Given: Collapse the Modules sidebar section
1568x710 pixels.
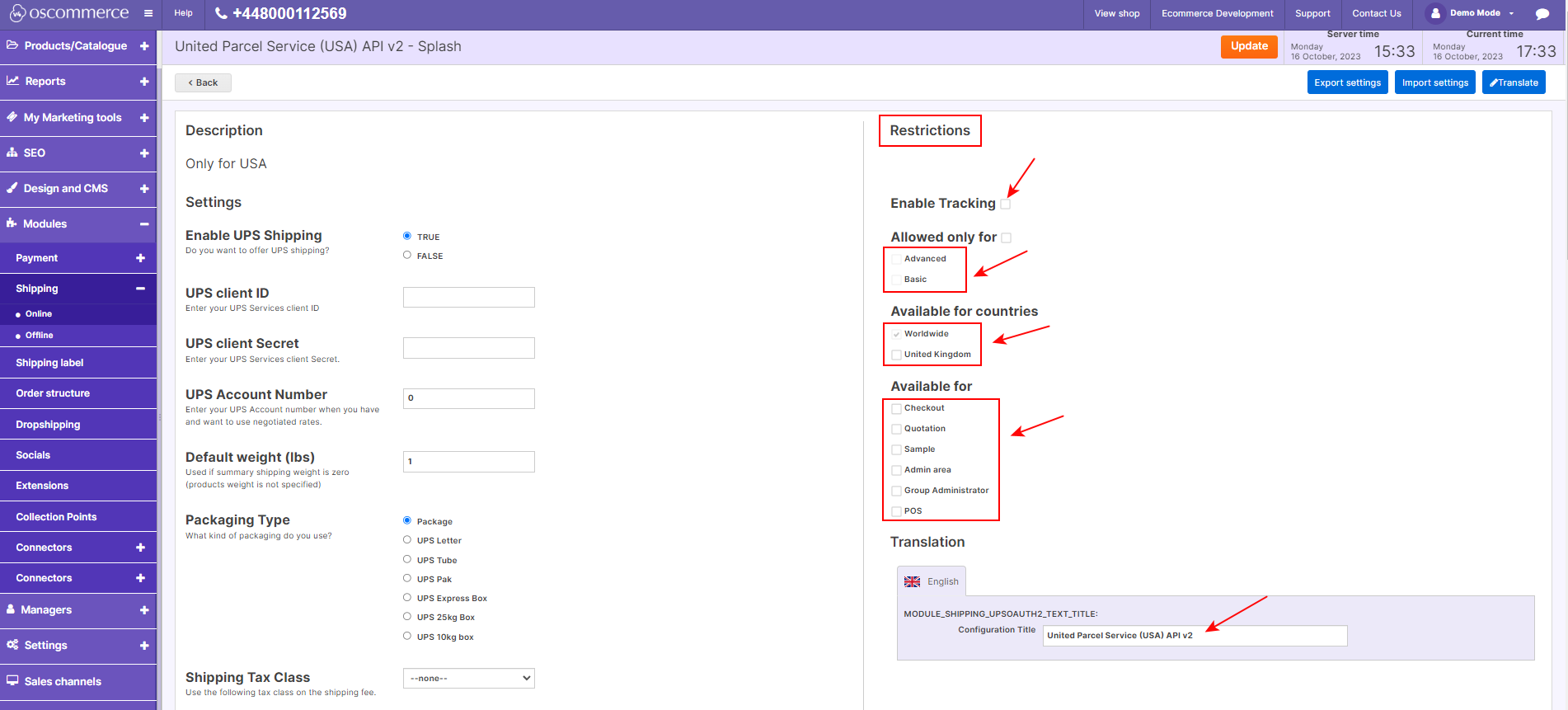Looking at the screenshot, I should [x=144, y=224].
